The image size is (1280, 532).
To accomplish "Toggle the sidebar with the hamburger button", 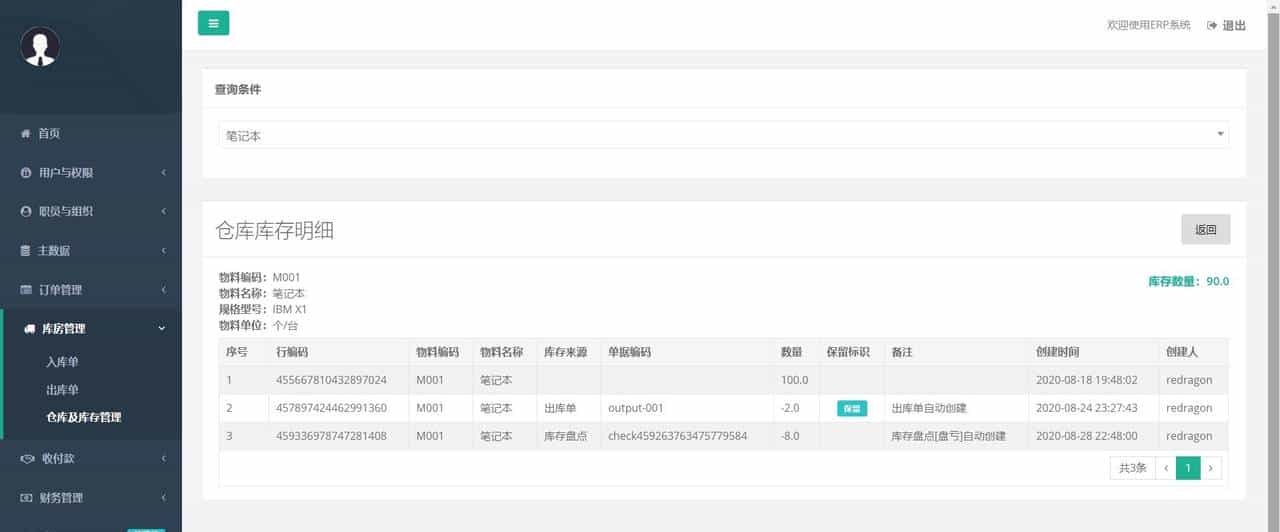I will tap(213, 23).
